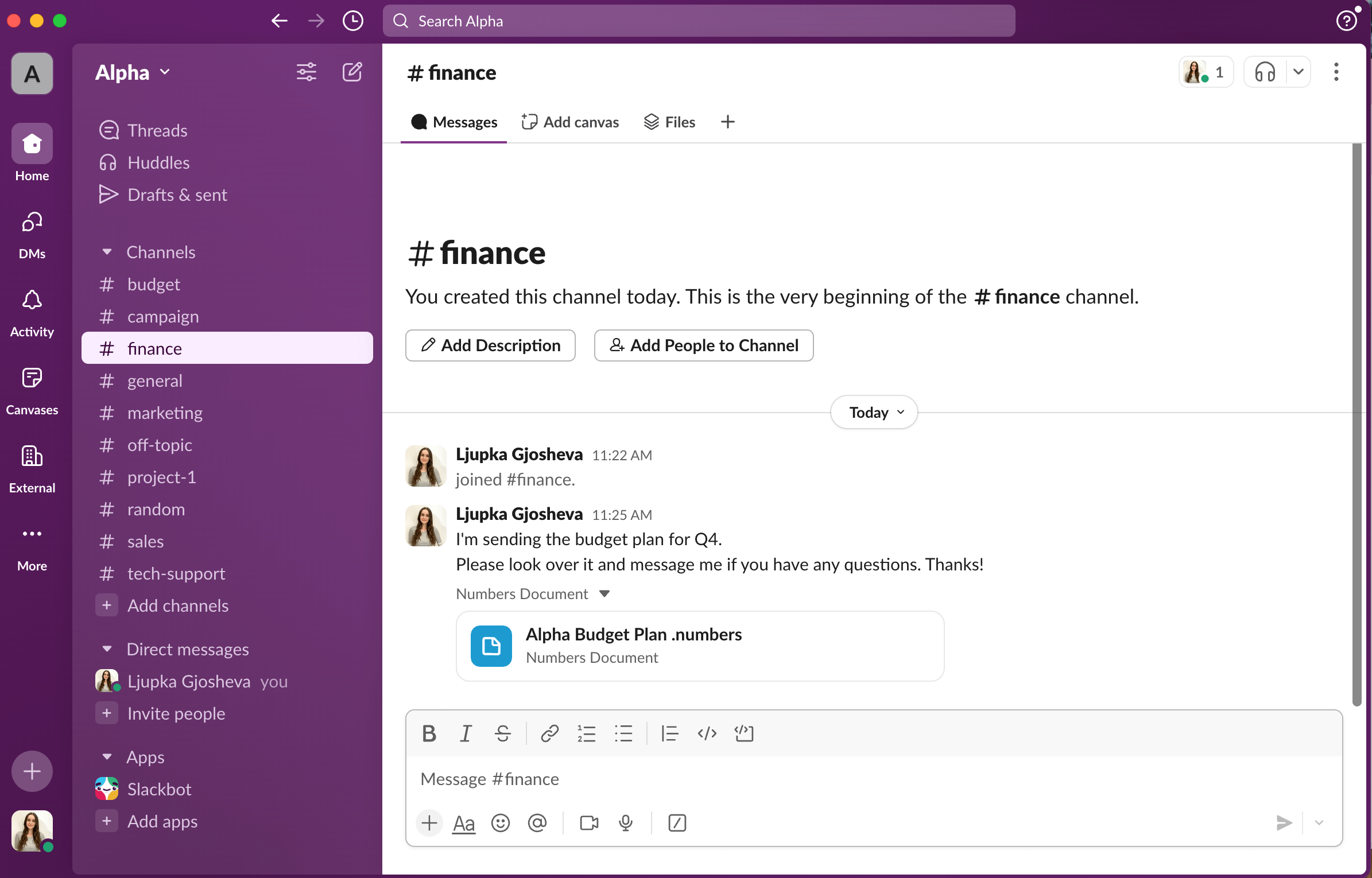
Task: Open the marketing channel
Action: (x=227, y=413)
